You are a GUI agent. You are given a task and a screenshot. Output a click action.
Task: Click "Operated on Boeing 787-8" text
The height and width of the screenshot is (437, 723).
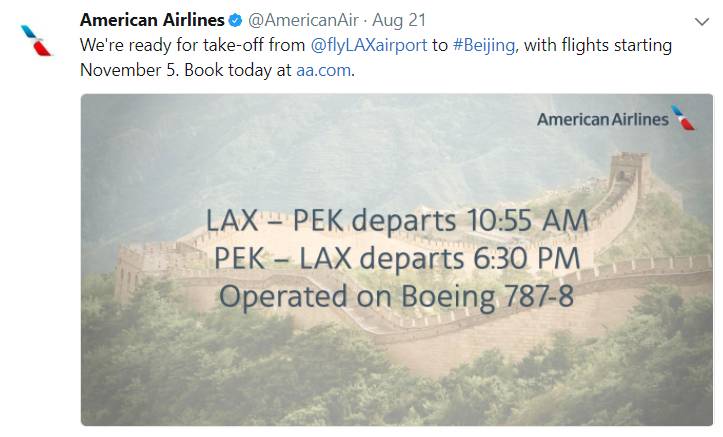(x=397, y=296)
